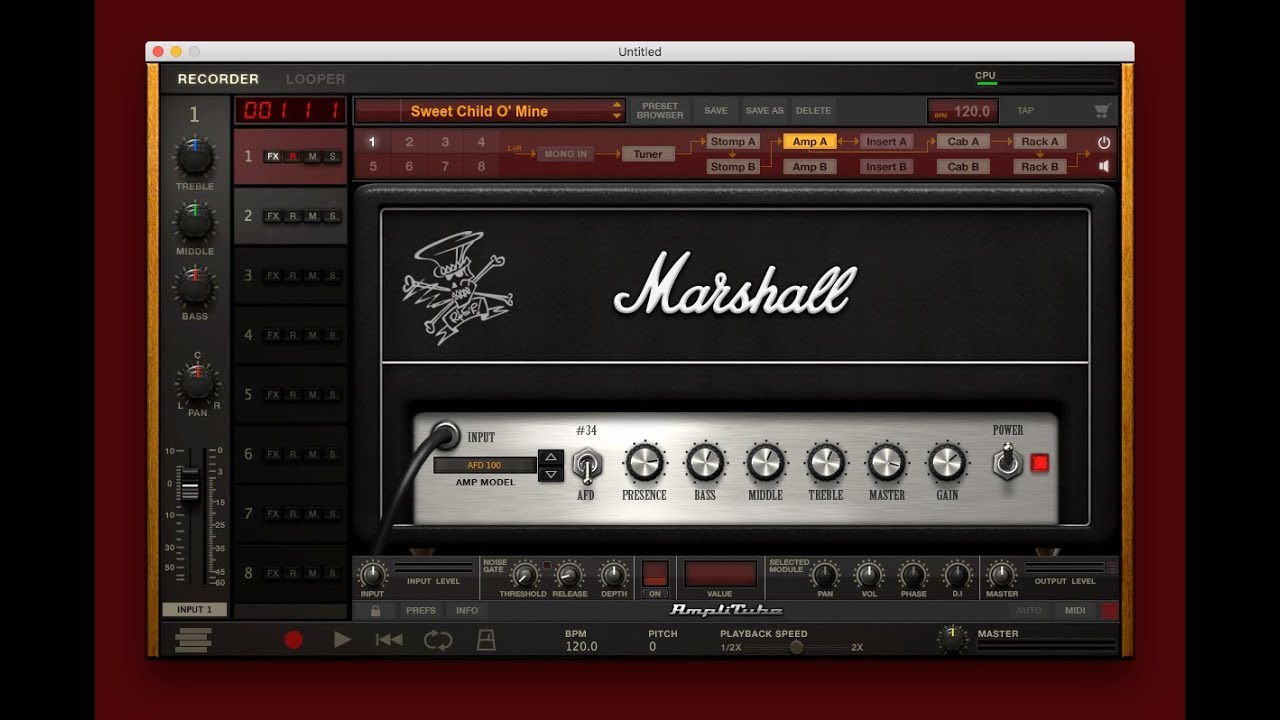
Task: Select the Rack A module
Action: click(1040, 142)
